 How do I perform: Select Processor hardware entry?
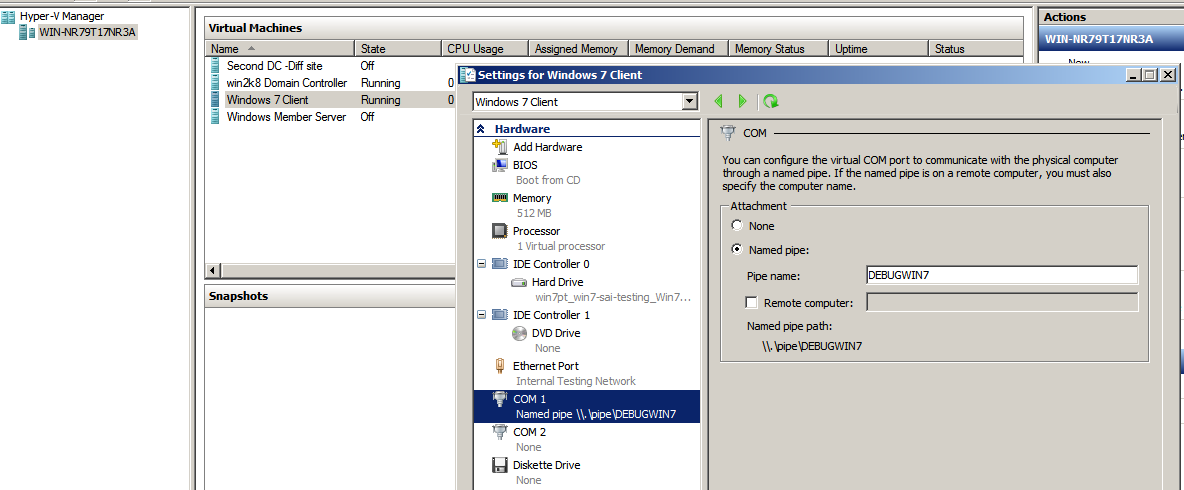(586, 239)
